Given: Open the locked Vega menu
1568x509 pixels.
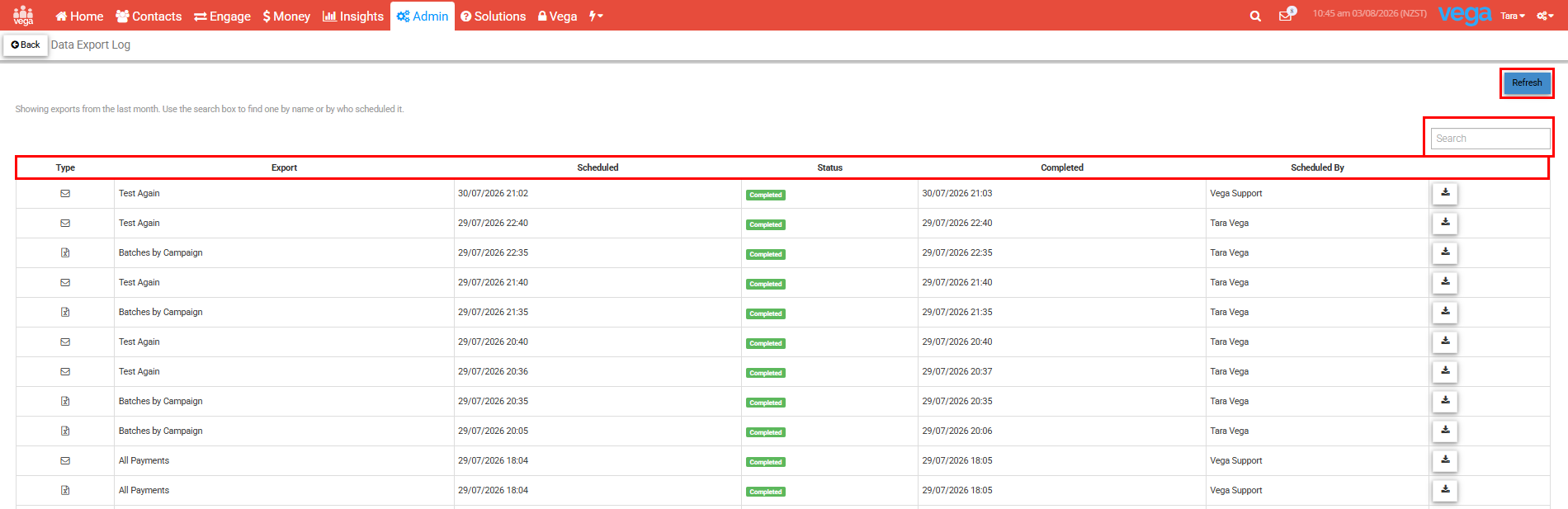Looking at the screenshot, I should 557,16.
